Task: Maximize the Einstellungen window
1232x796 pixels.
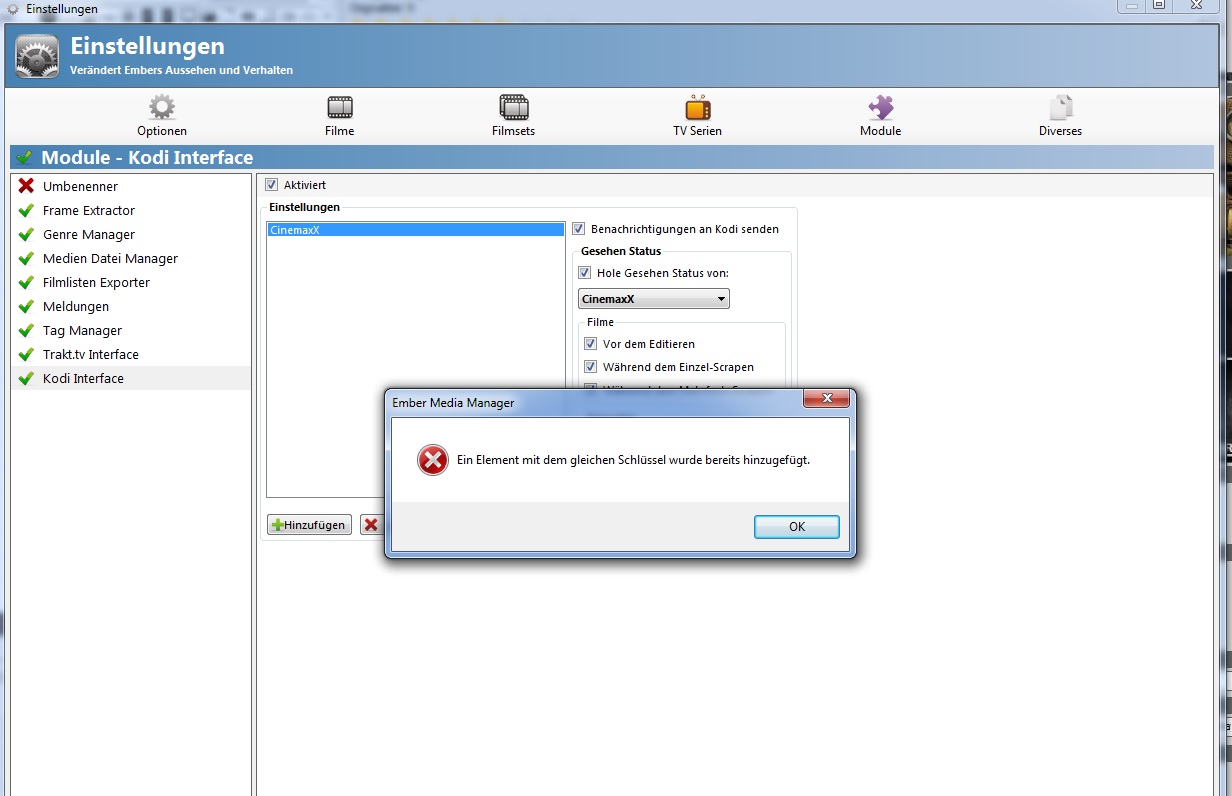Action: click(1158, 5)
